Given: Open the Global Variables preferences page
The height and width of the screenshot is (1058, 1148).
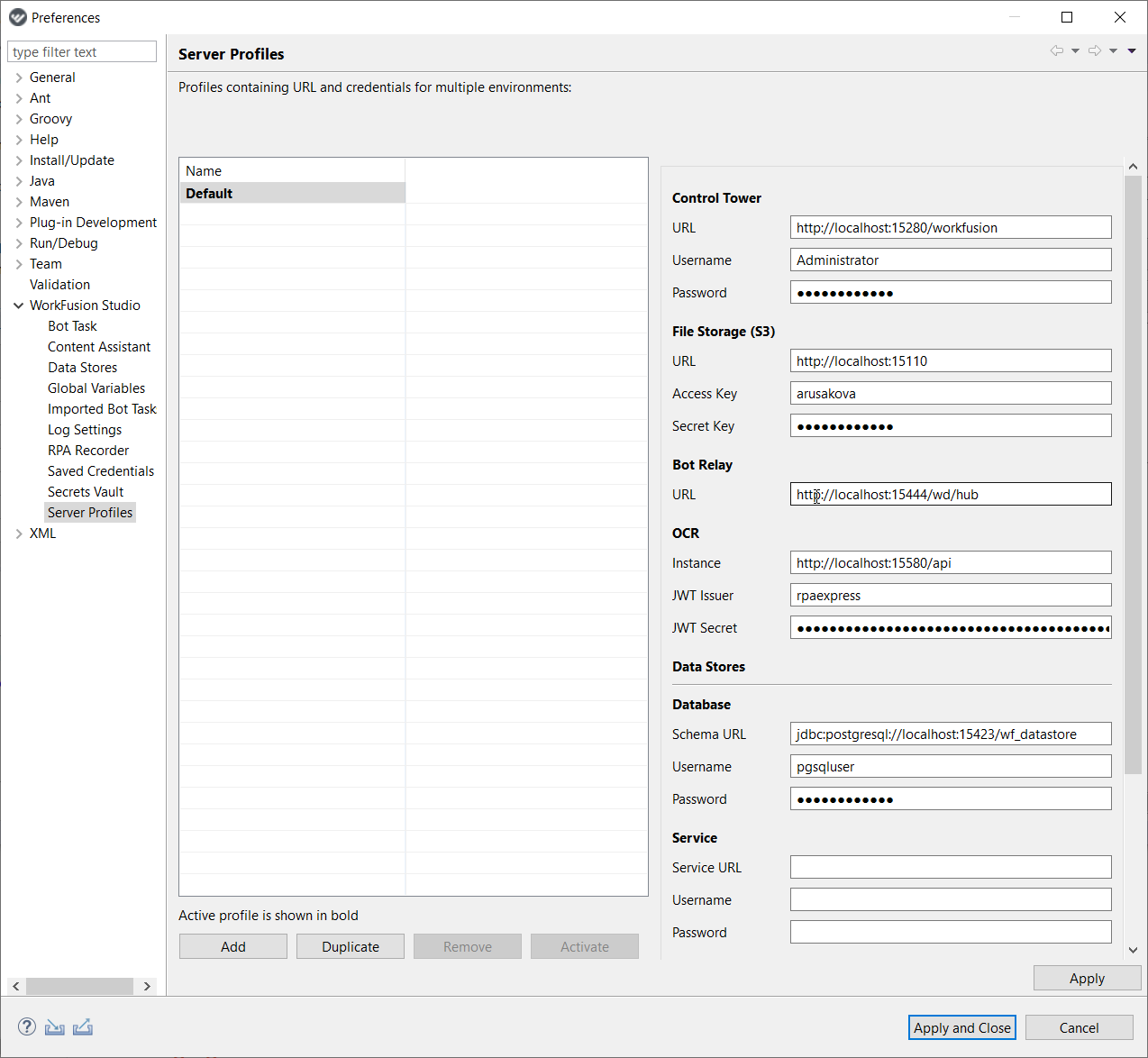Looking at the screenshot, I should 96,388.
